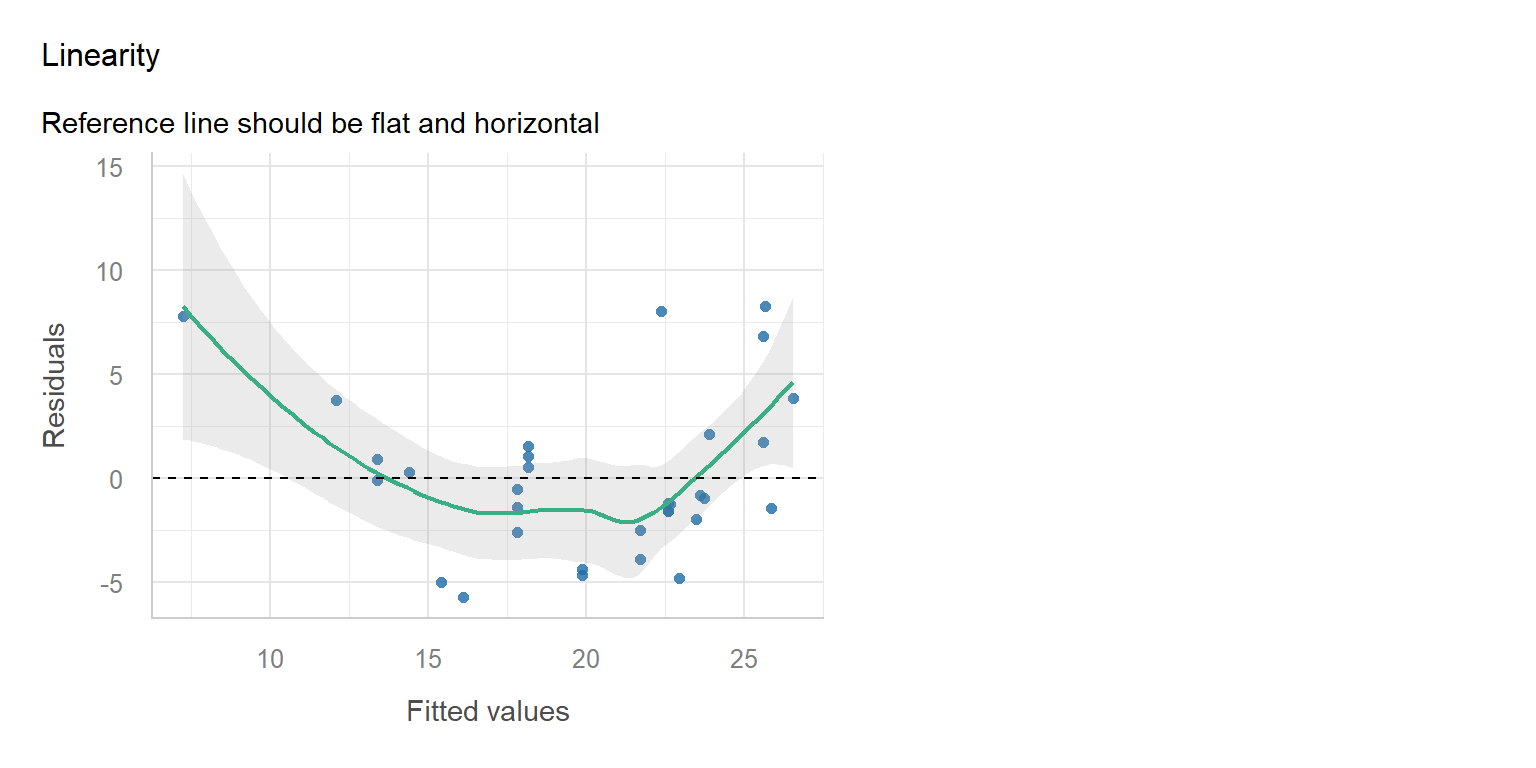
Task: Click the lowest blue data point
Action: pyautogui.click(x=463, y=597)
